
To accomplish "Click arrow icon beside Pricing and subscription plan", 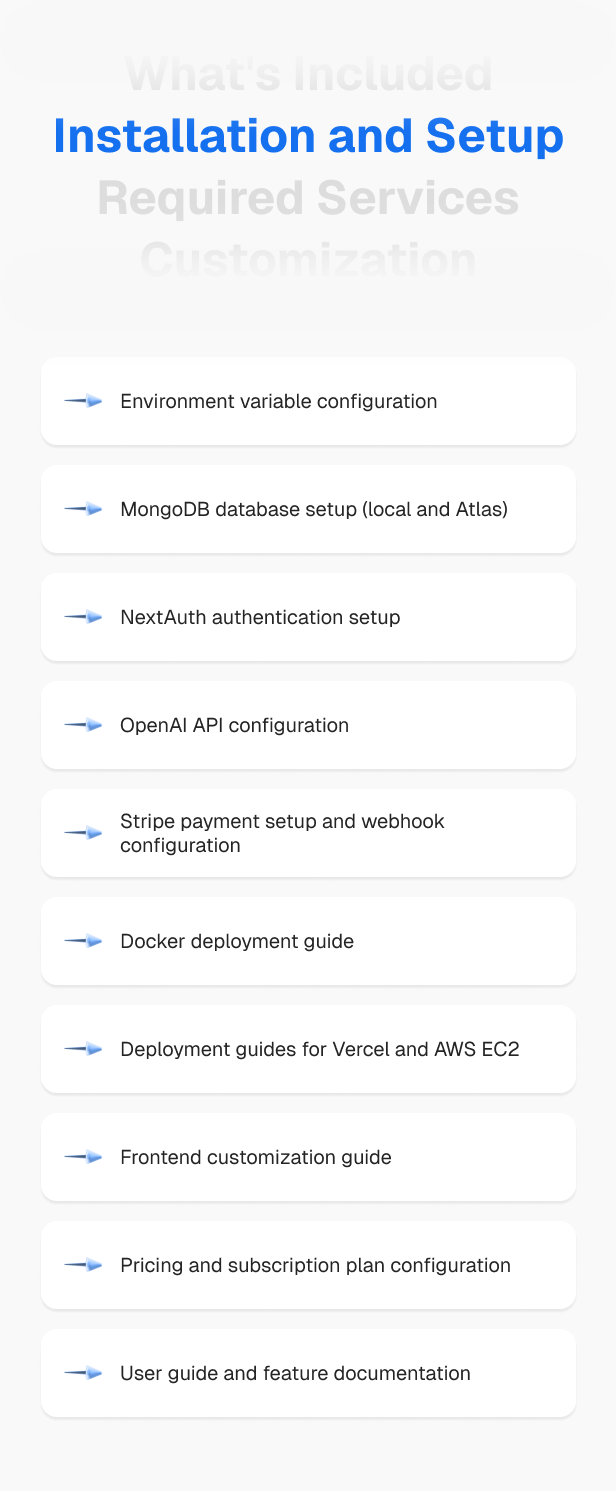I will (x=84, y=1265).
